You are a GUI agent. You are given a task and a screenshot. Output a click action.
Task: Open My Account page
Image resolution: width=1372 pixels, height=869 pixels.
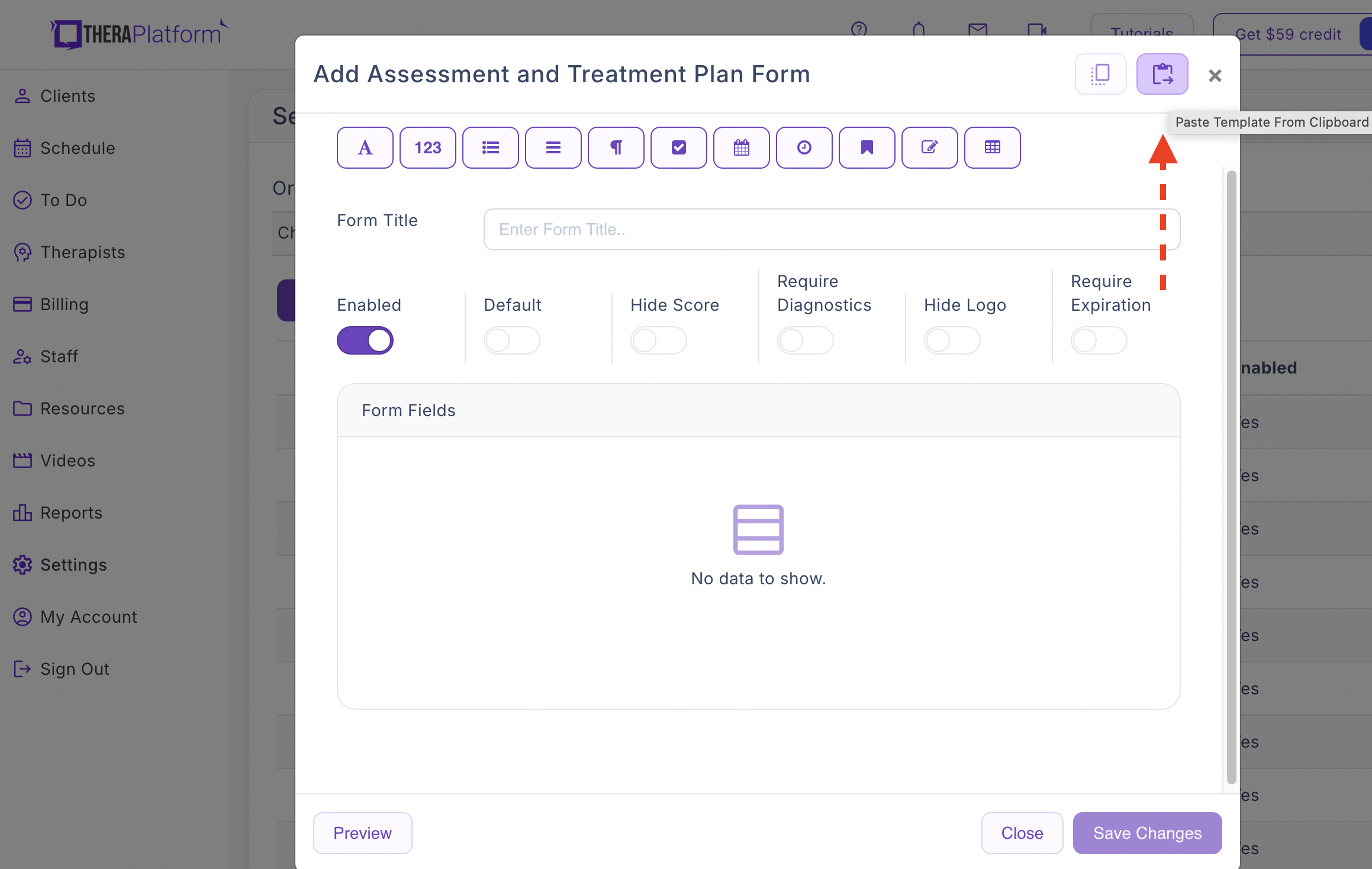[75, 617]
